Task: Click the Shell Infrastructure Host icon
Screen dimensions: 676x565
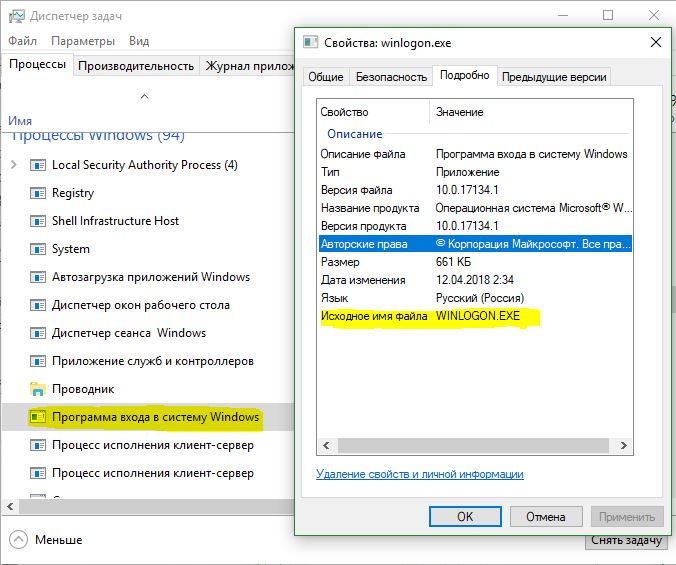Action: click(x=38, y=221)
